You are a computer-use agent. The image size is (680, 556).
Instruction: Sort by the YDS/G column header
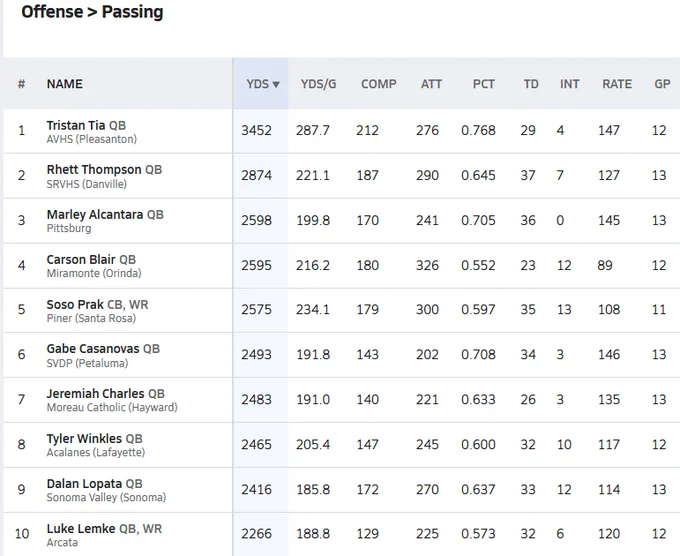click(318, 84)
